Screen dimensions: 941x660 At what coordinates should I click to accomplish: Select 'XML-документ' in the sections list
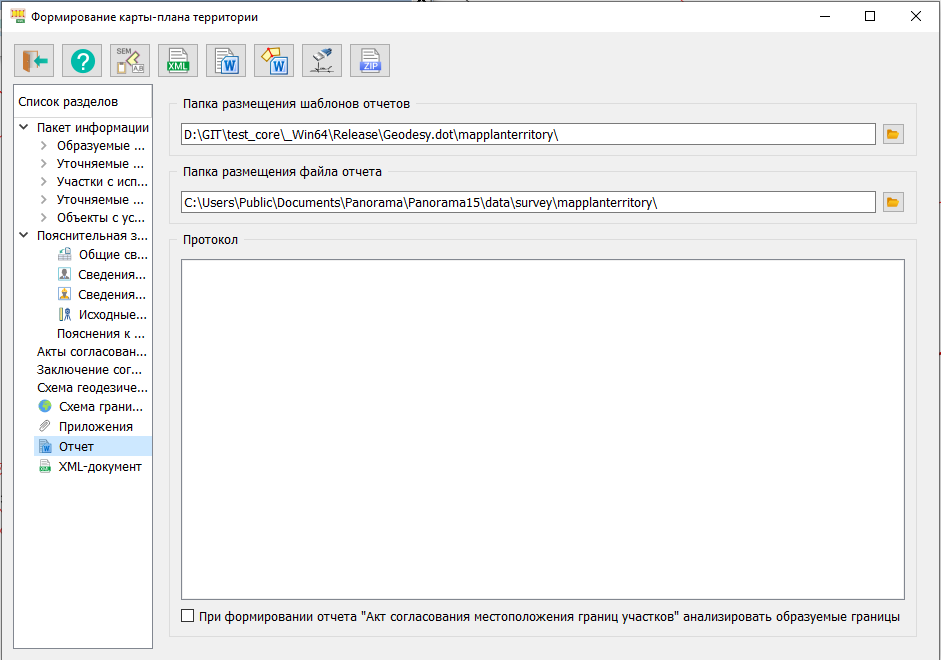[99, 467]
